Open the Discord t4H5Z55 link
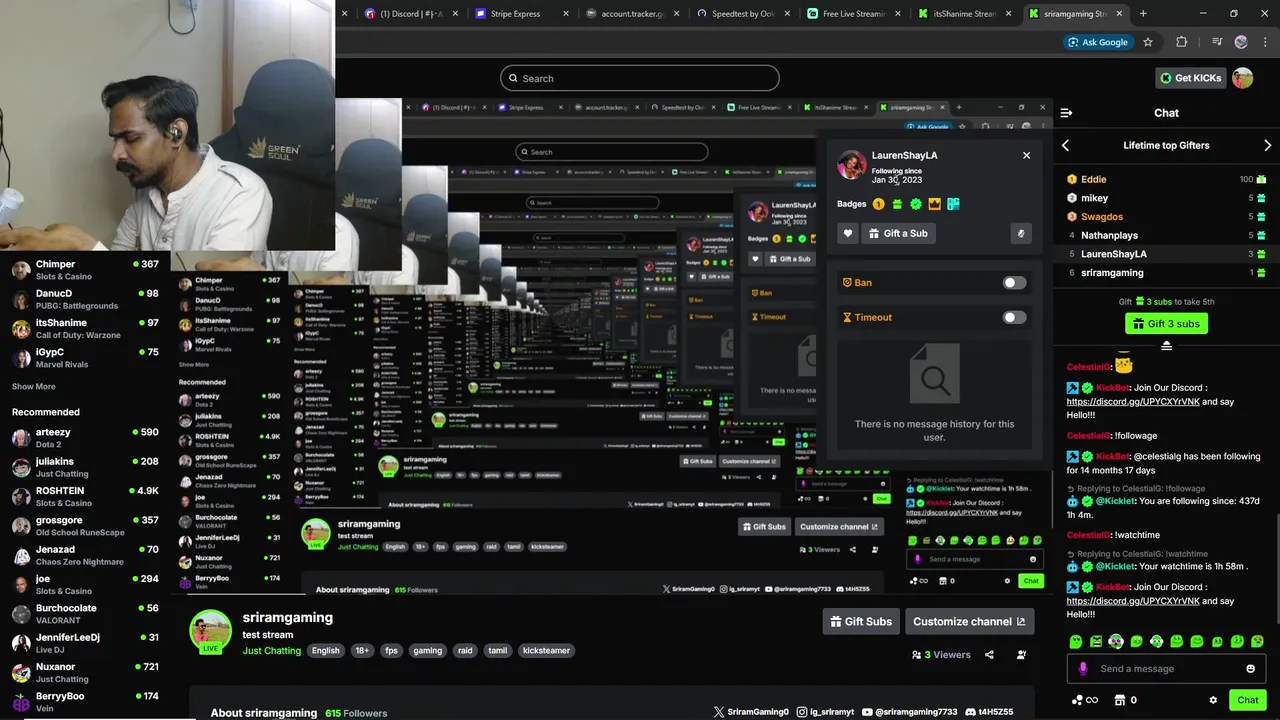Image resolution: width=1280 pixels, height=720 pixels. [989, 712]
